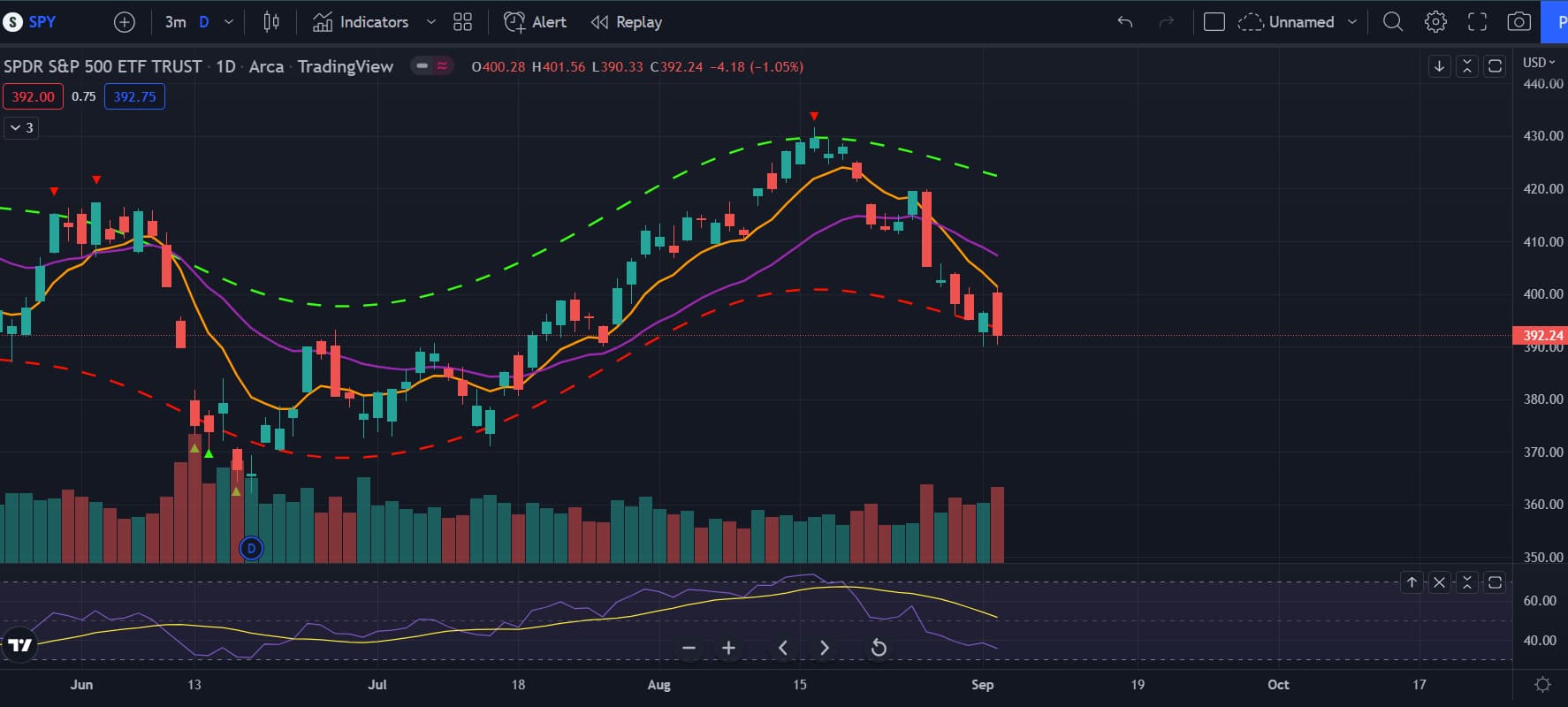Click the Aug label on time axis
1568x707 pixels.
coord(658,685)
